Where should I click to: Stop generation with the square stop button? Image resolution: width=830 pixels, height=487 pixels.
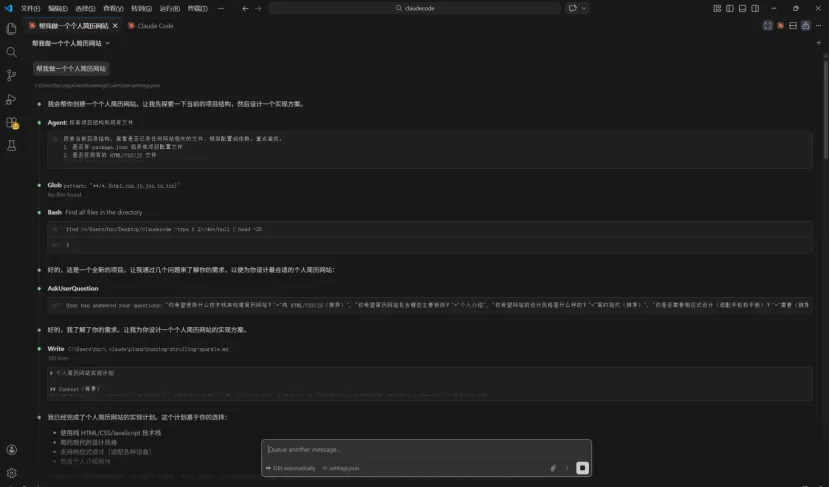click(x=582, y=468)
